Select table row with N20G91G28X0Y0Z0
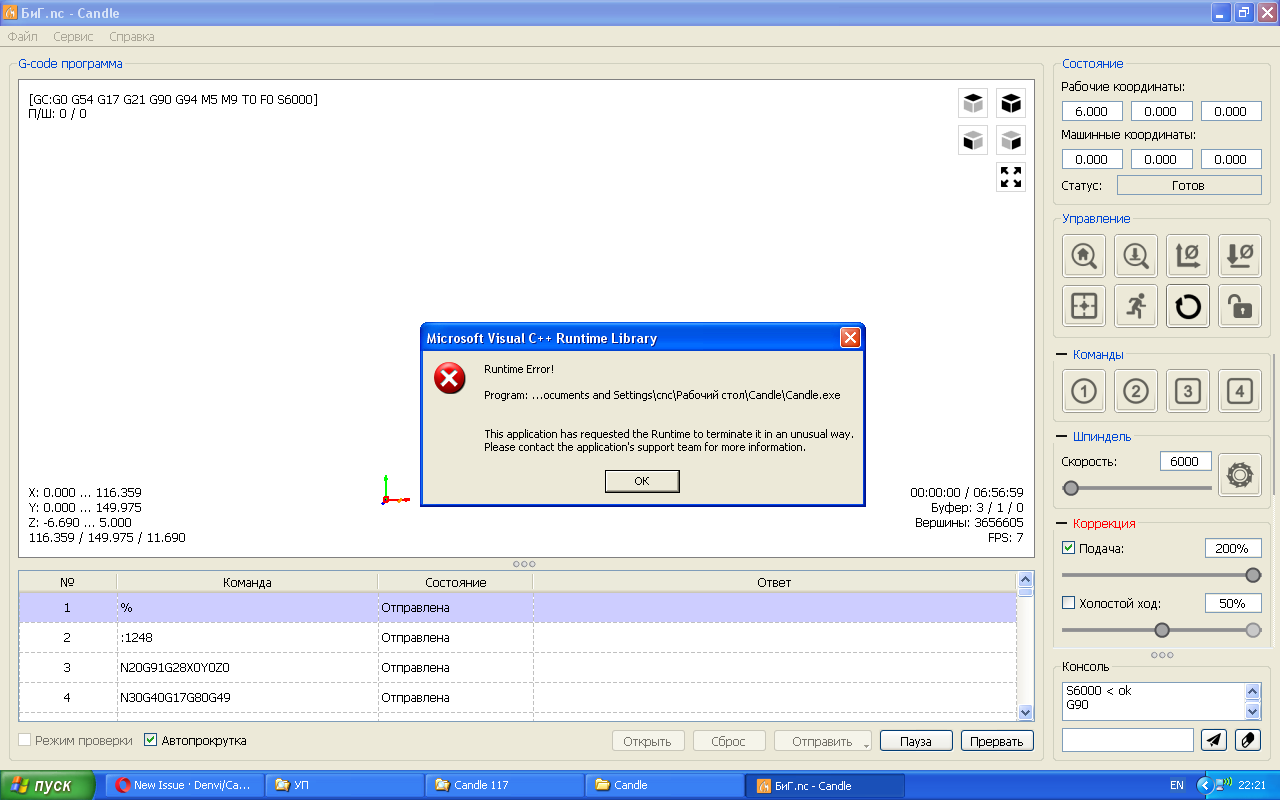This screenshot has width=1280, height=800. 518,667
